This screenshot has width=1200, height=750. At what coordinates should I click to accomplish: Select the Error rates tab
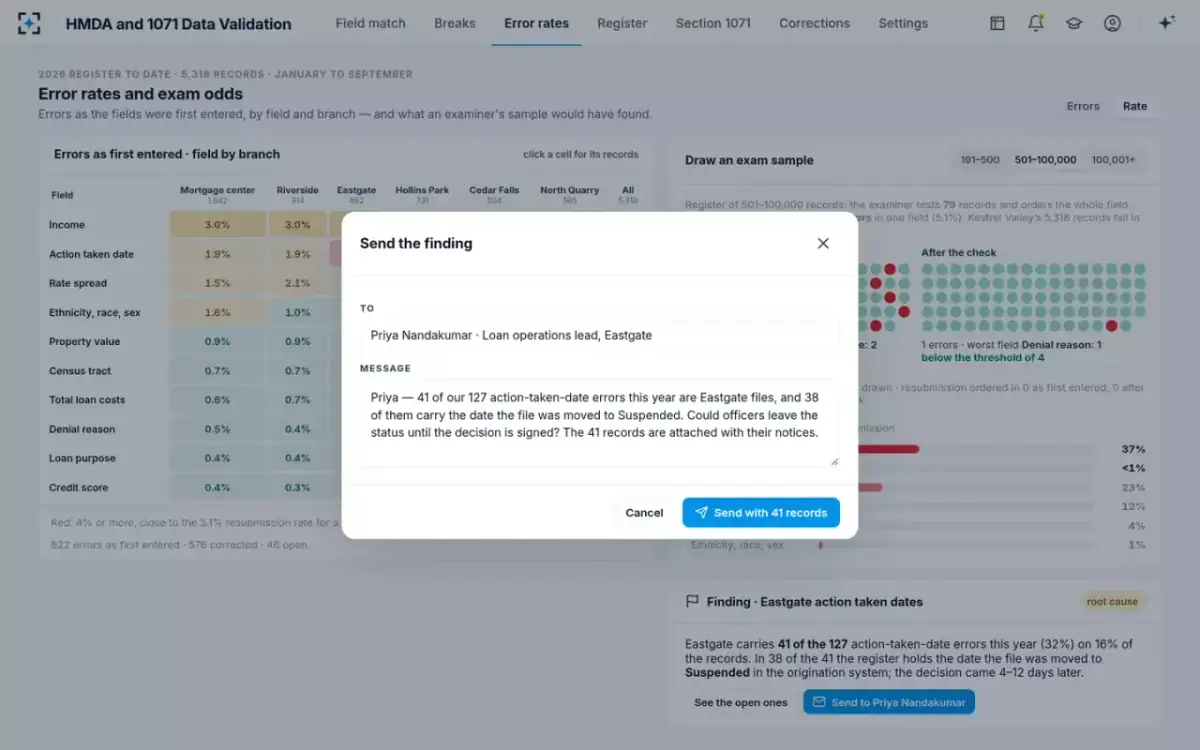537,23
